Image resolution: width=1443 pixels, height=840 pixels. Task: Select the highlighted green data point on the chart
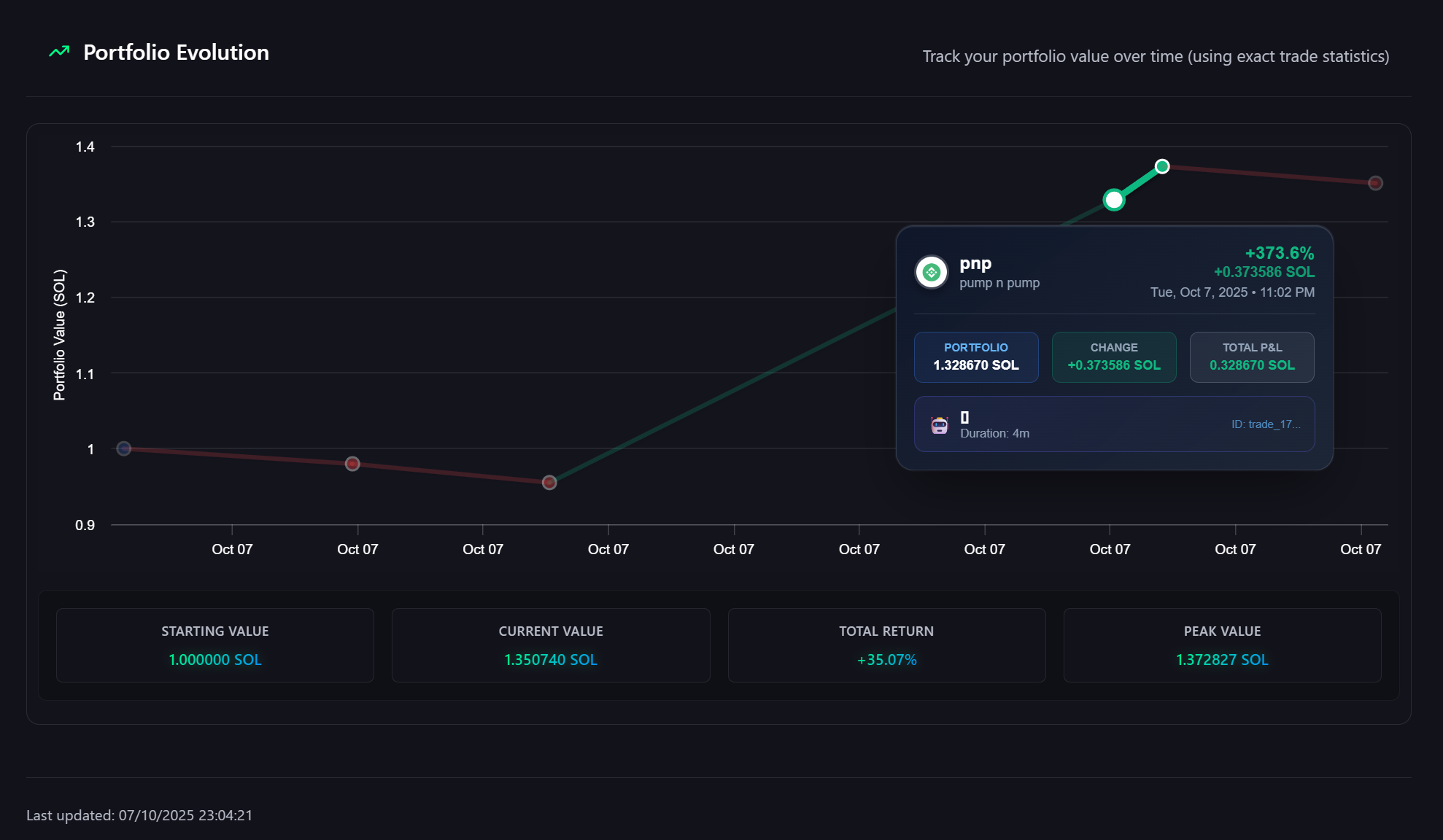pyautogui.click(x=1113, y=200)
